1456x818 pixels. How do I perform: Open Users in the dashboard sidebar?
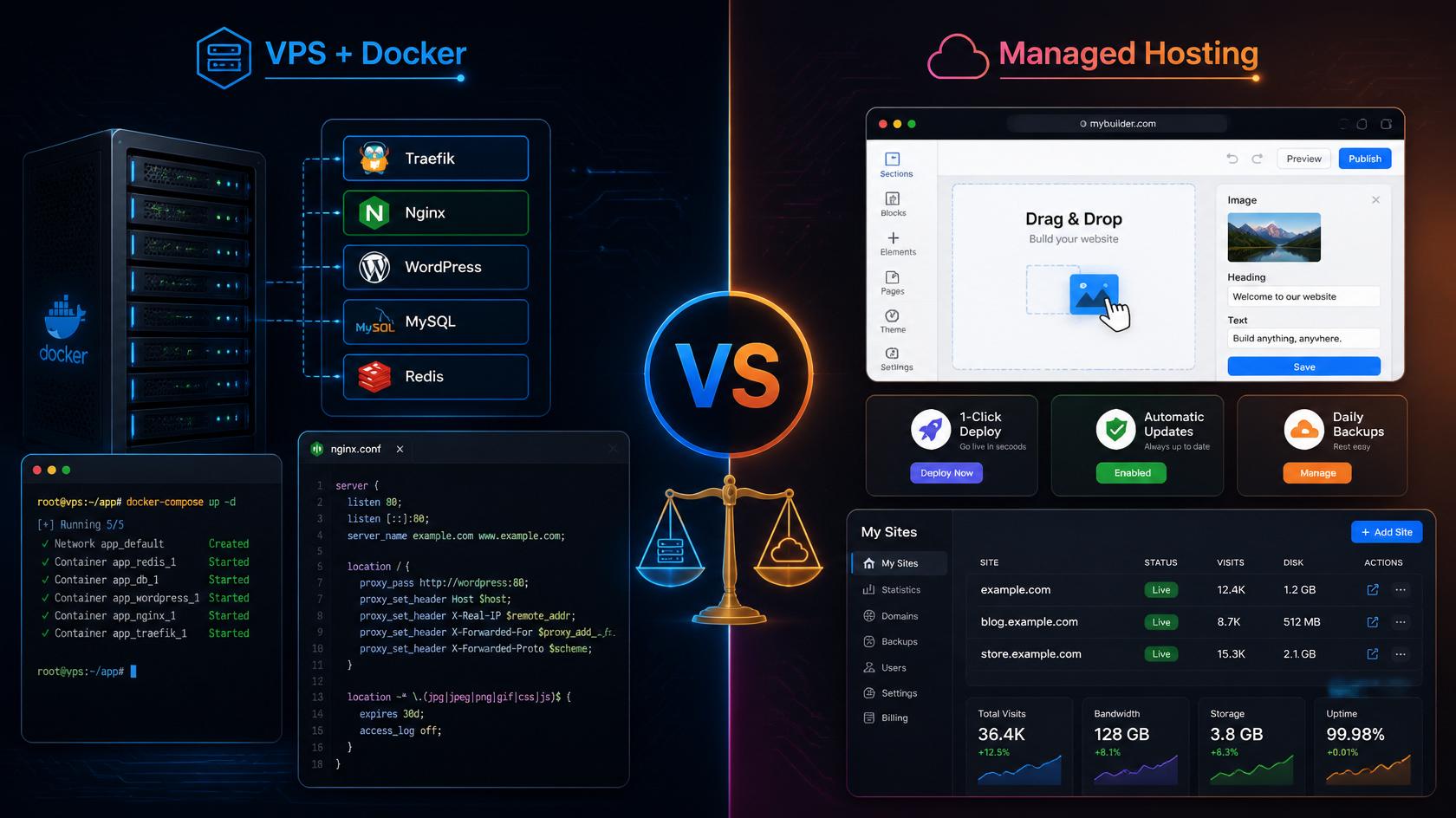pos(885,668)
